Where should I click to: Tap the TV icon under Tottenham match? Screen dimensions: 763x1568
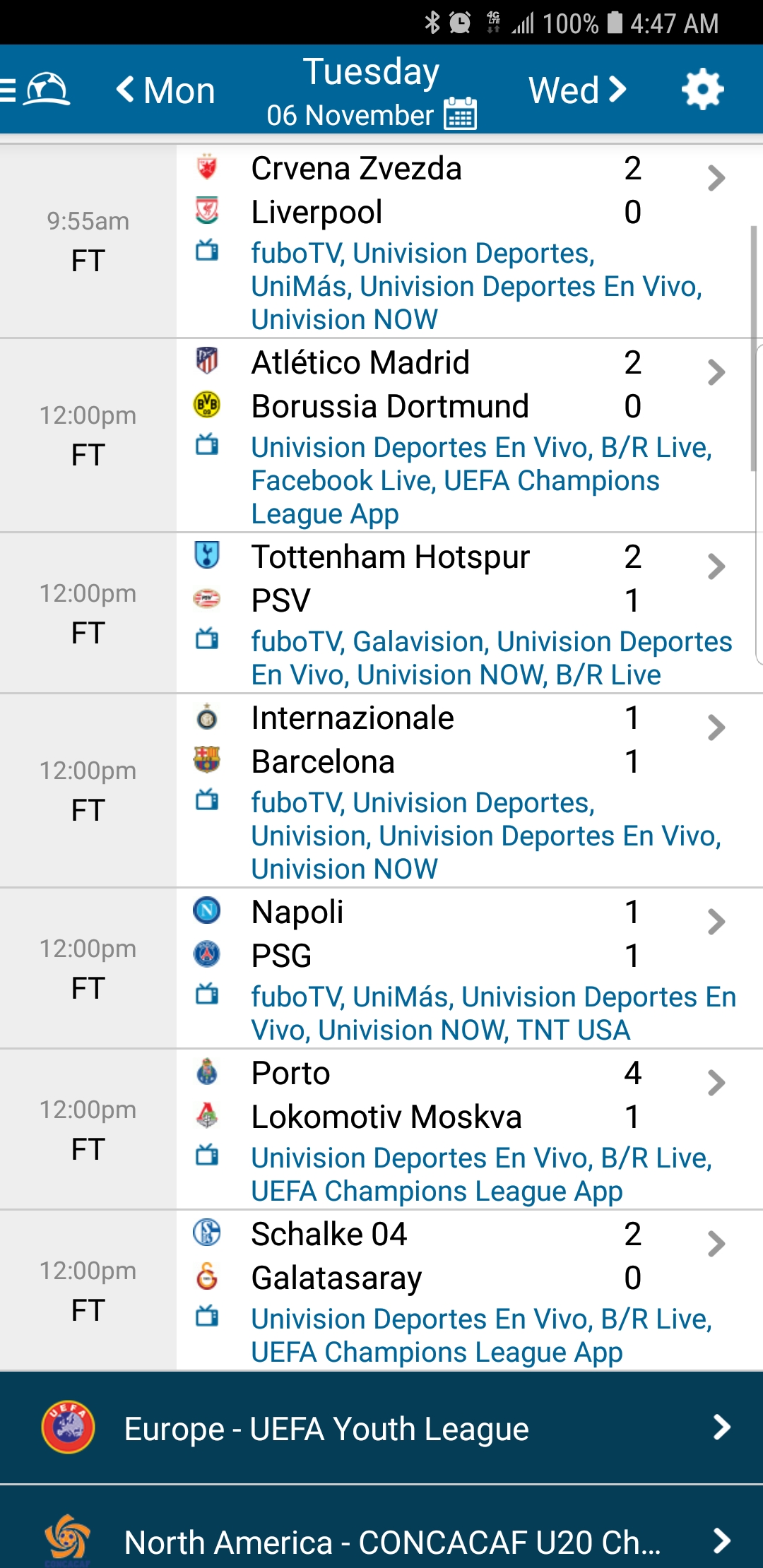pyautogui.click(x=207, y=640)
